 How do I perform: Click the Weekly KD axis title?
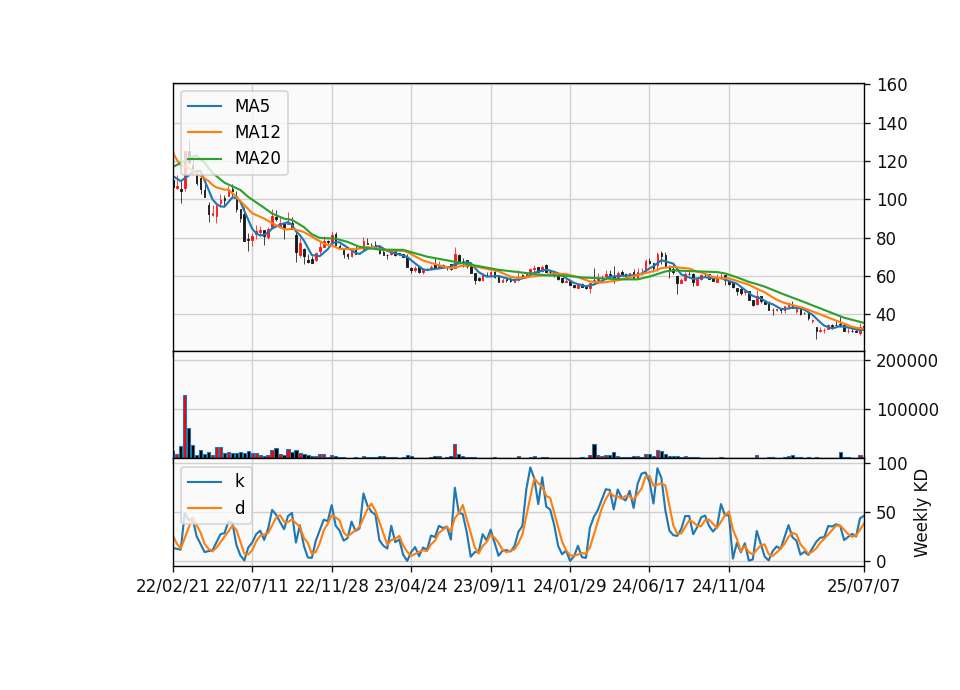920,514
